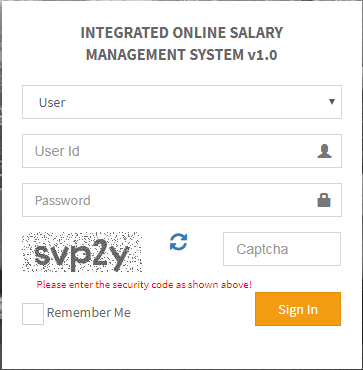363x370 pixels.
Task: Click the 'Password' placeholder text
Action: click(63, 201)
